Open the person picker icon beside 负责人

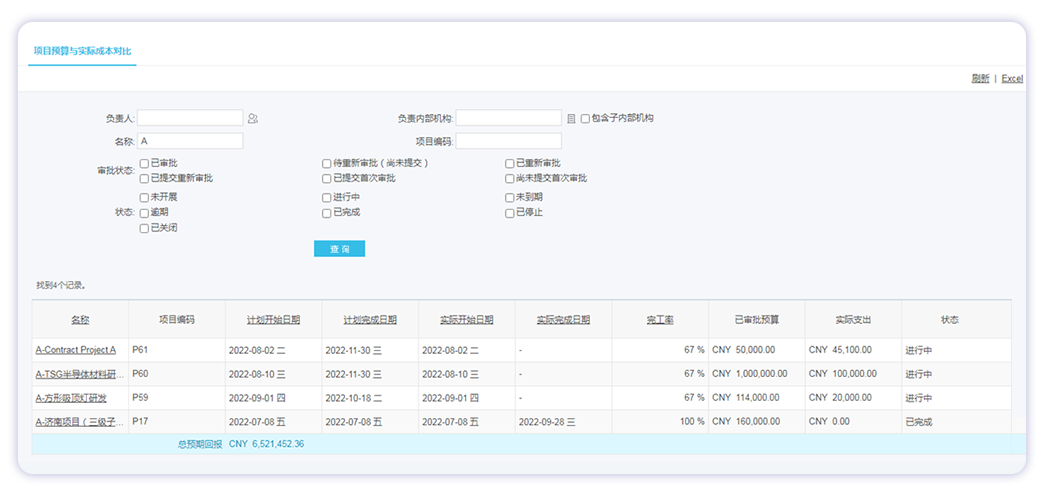pos(252,119)
